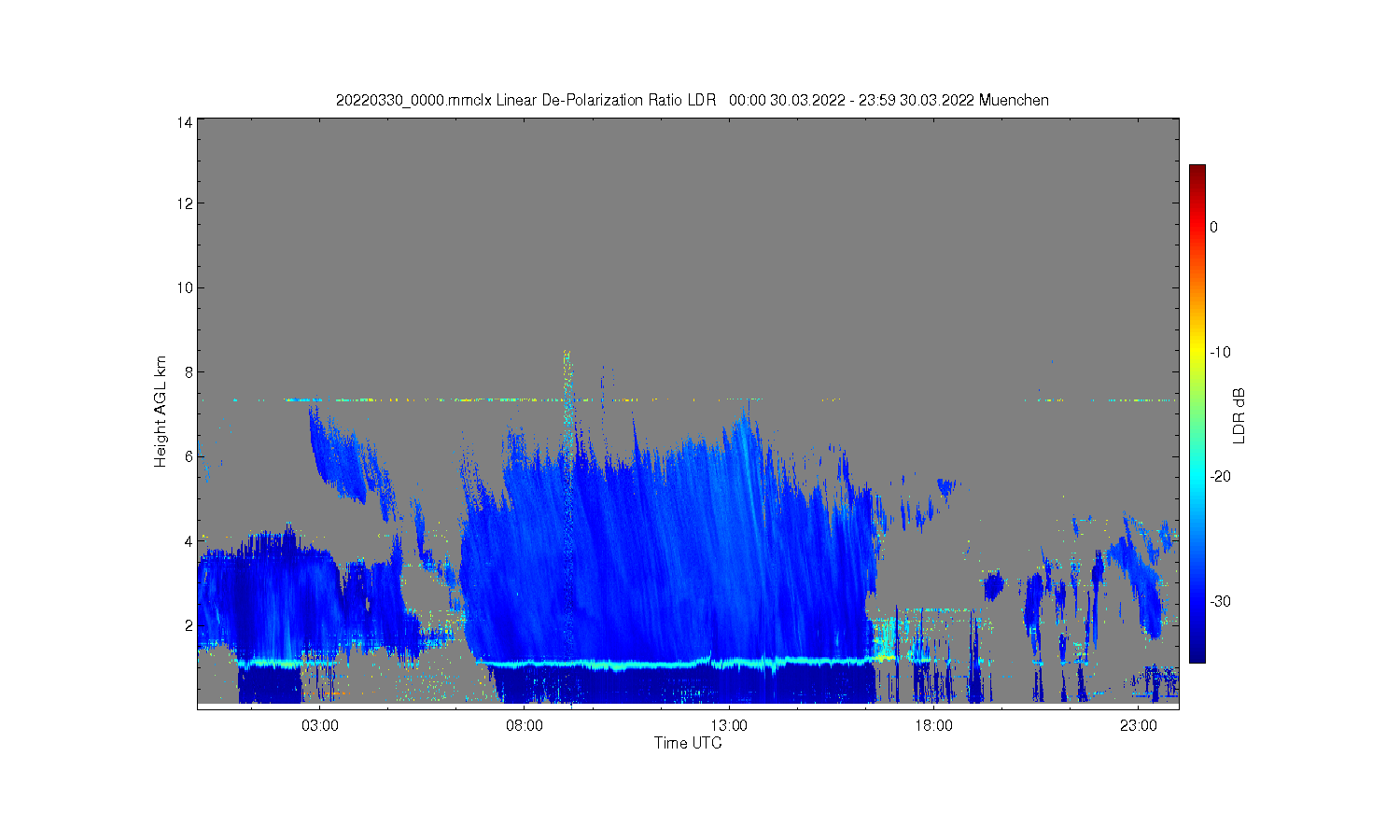The width and height of the screenshot is (1400, 840).
Task: Click the plot title starting with 20220330_0000.mmclx
Action: [x=693, y=100]
